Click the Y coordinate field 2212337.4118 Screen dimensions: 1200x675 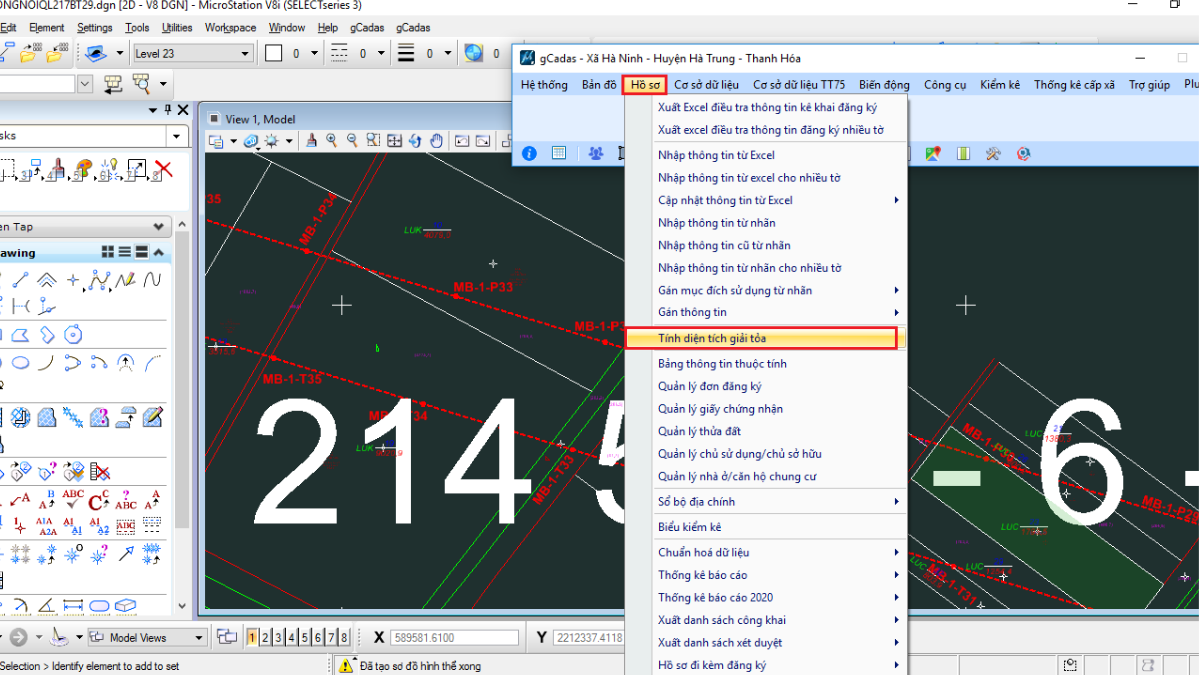pos(589,637)
